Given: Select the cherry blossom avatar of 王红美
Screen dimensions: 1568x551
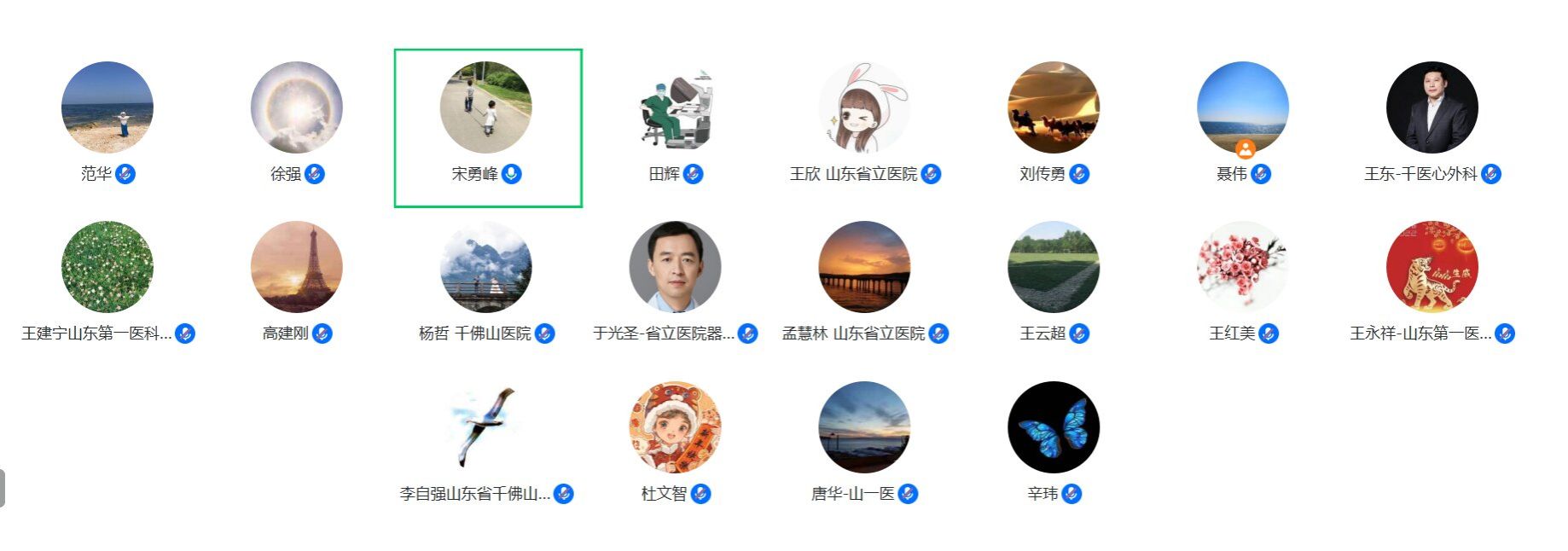Looking at the screenshot, I should coord(1243,267).
